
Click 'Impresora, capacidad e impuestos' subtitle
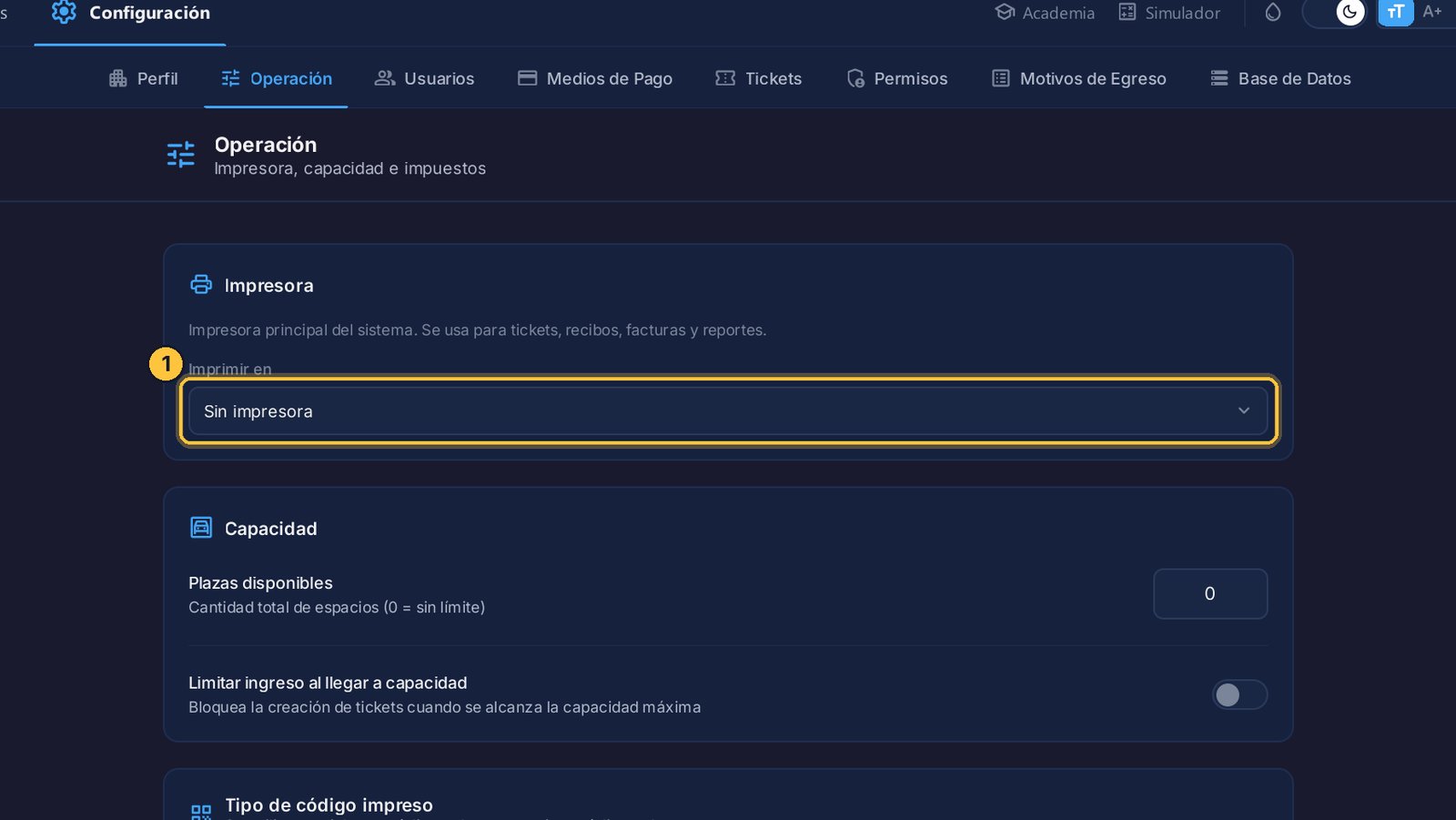349,168
